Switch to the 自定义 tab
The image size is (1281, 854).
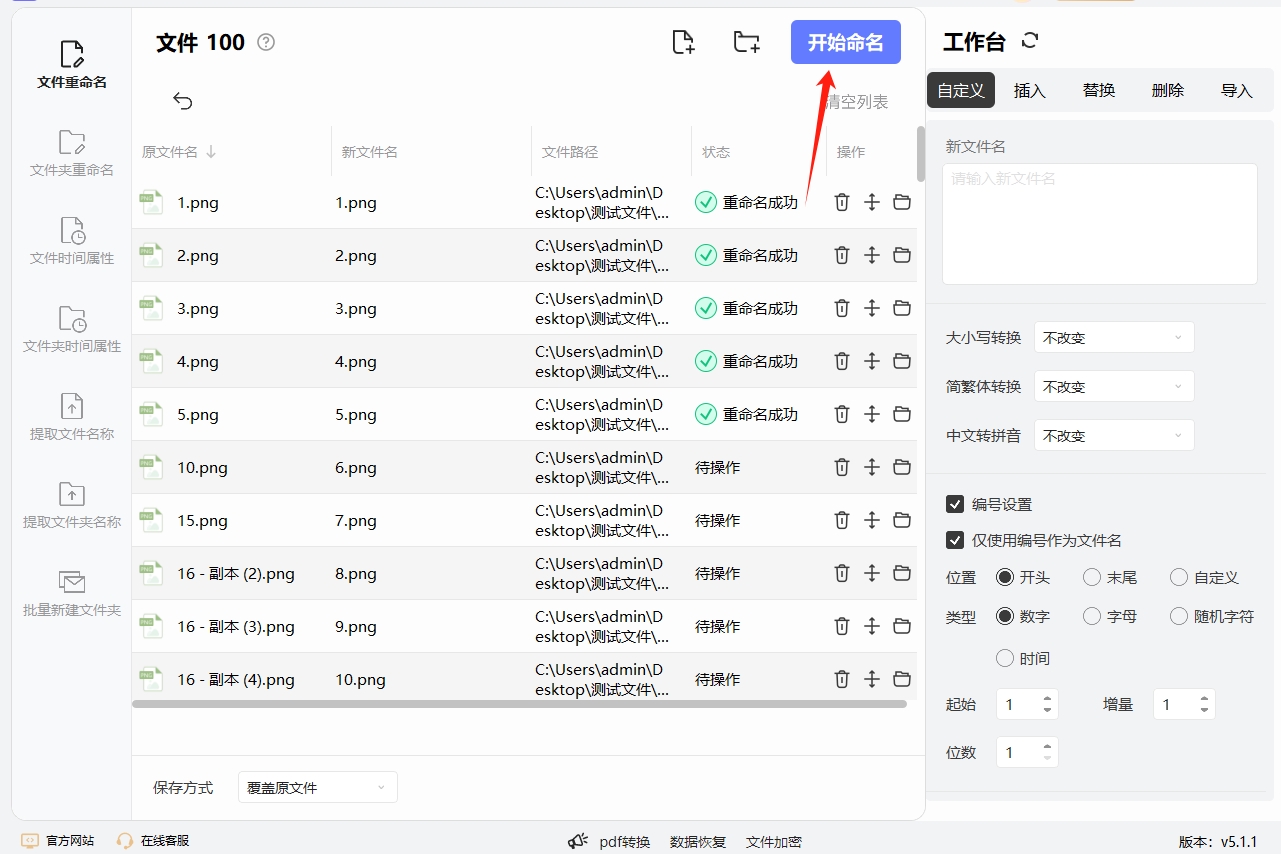(961, 90)
